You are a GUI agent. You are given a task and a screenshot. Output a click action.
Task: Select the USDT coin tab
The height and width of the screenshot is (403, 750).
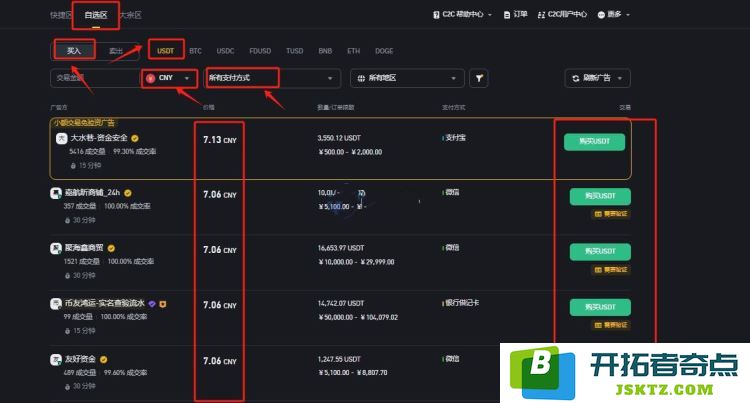(x=165, y=51)
